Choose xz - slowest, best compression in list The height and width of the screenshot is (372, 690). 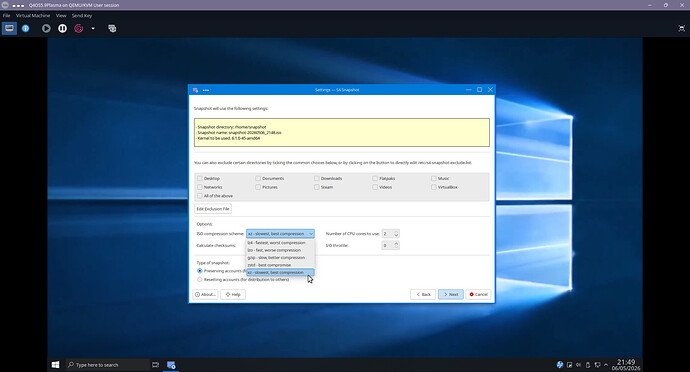(x=280, y=273)
